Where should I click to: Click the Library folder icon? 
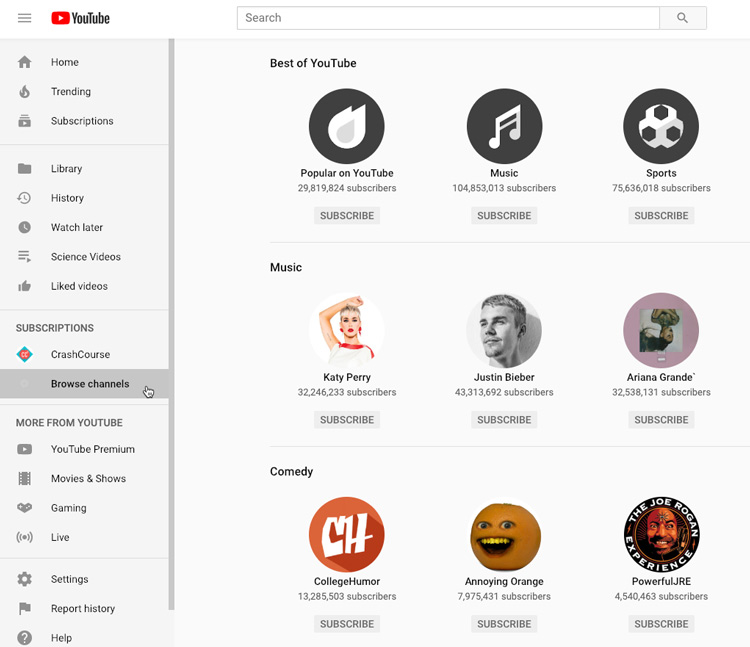click(x=24, y=169)
